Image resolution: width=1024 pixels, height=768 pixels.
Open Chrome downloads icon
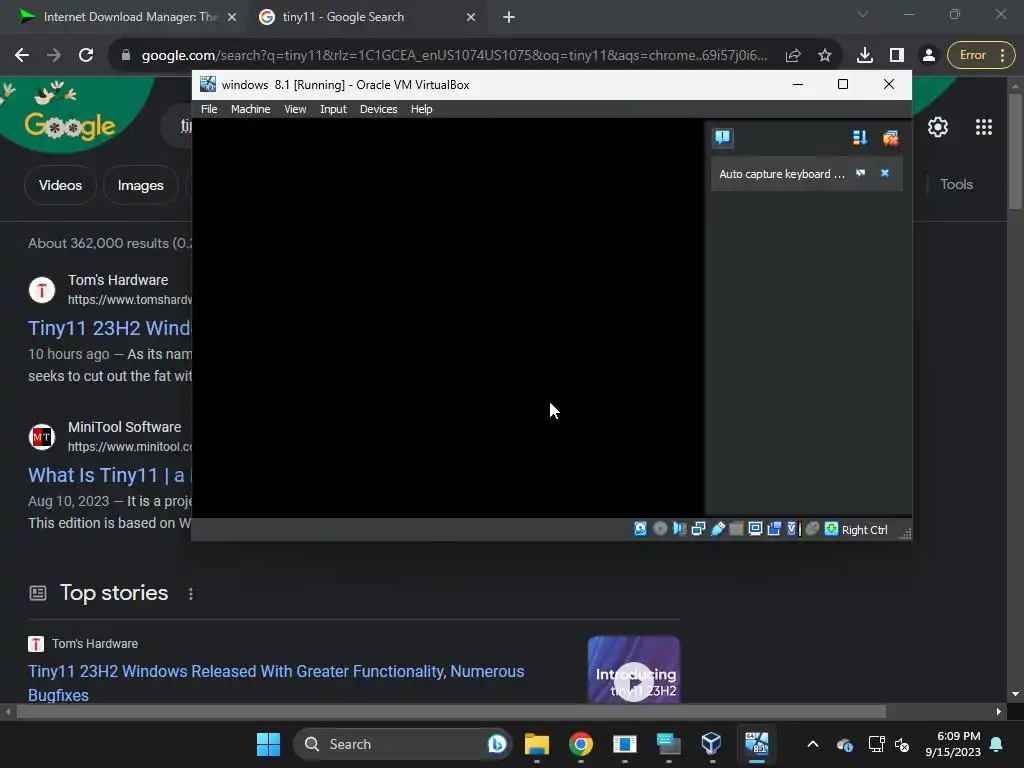tap(865, 56)
